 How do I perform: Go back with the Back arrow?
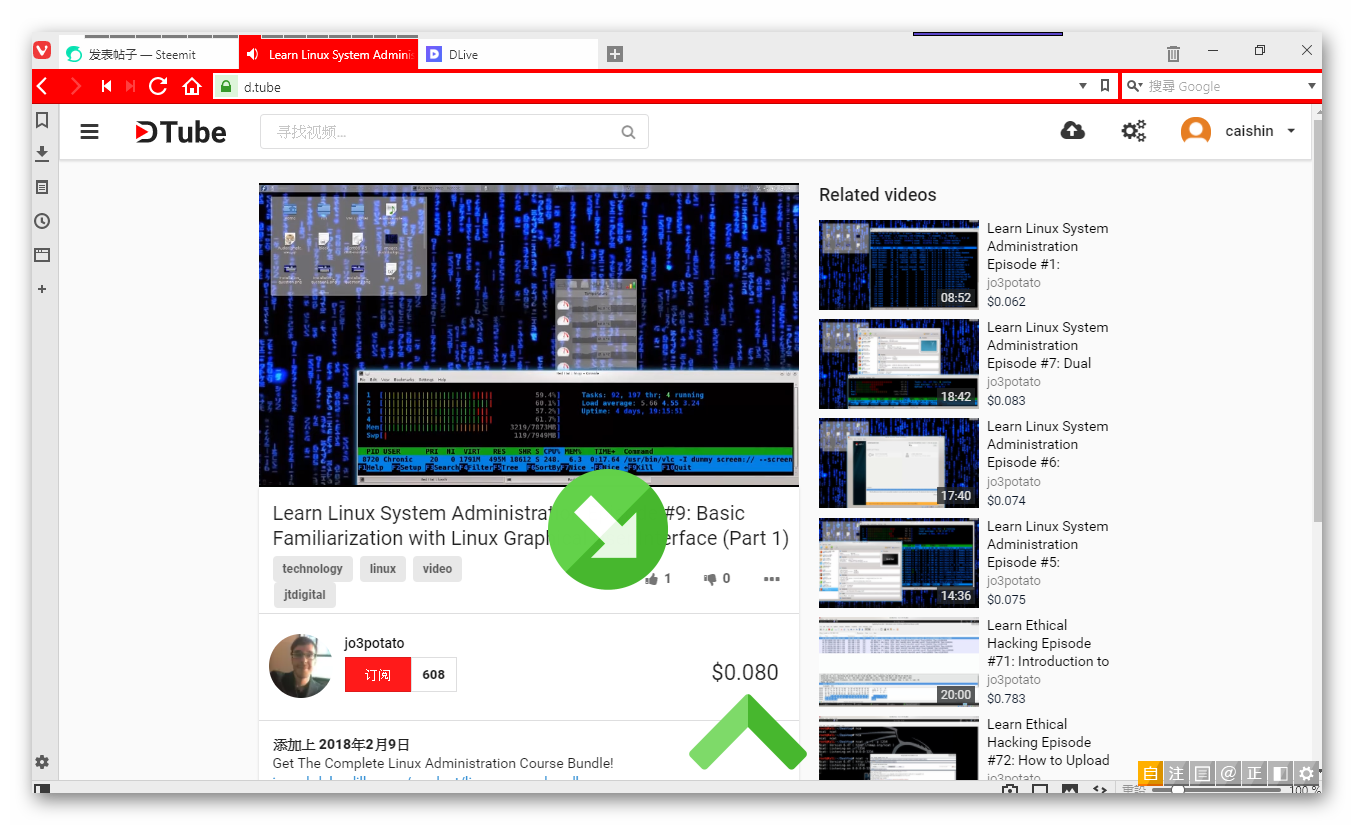[42, 87]
